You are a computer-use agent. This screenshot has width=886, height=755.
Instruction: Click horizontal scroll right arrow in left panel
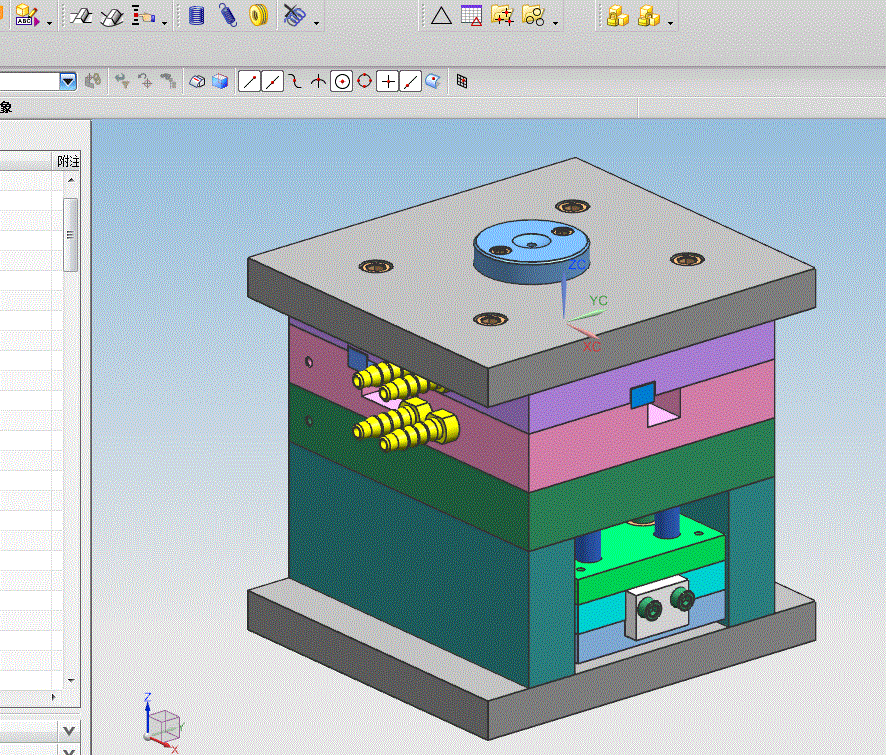click(x=54, y=697)
